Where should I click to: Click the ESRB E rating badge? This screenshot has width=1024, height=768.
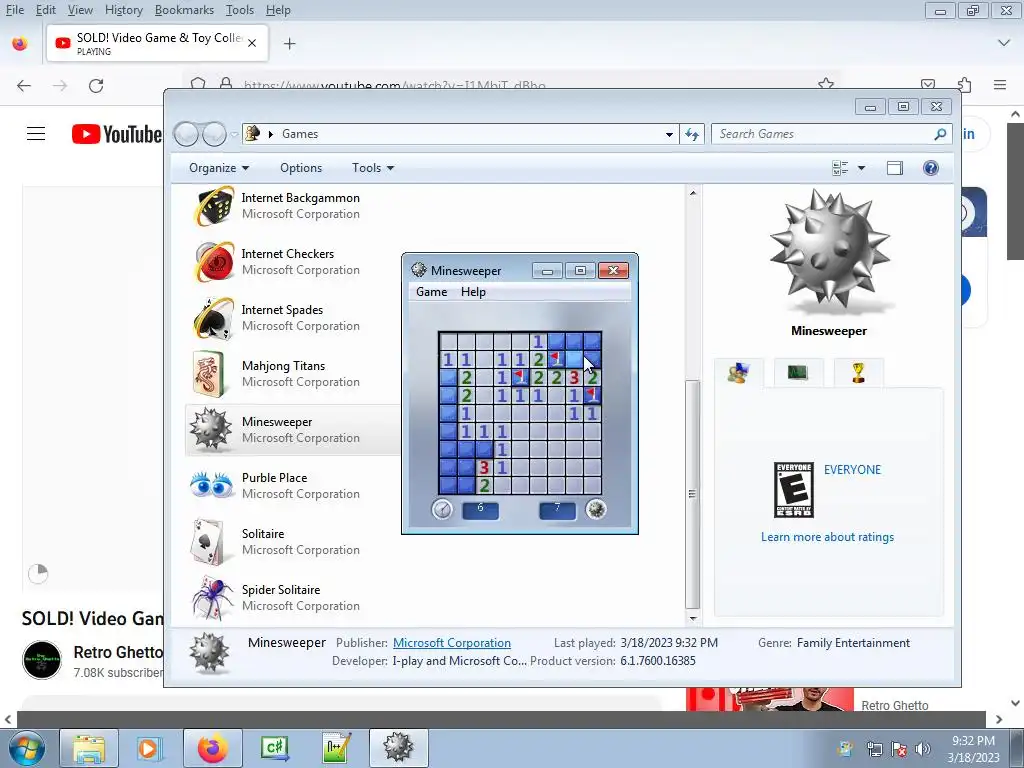point(793,490)
